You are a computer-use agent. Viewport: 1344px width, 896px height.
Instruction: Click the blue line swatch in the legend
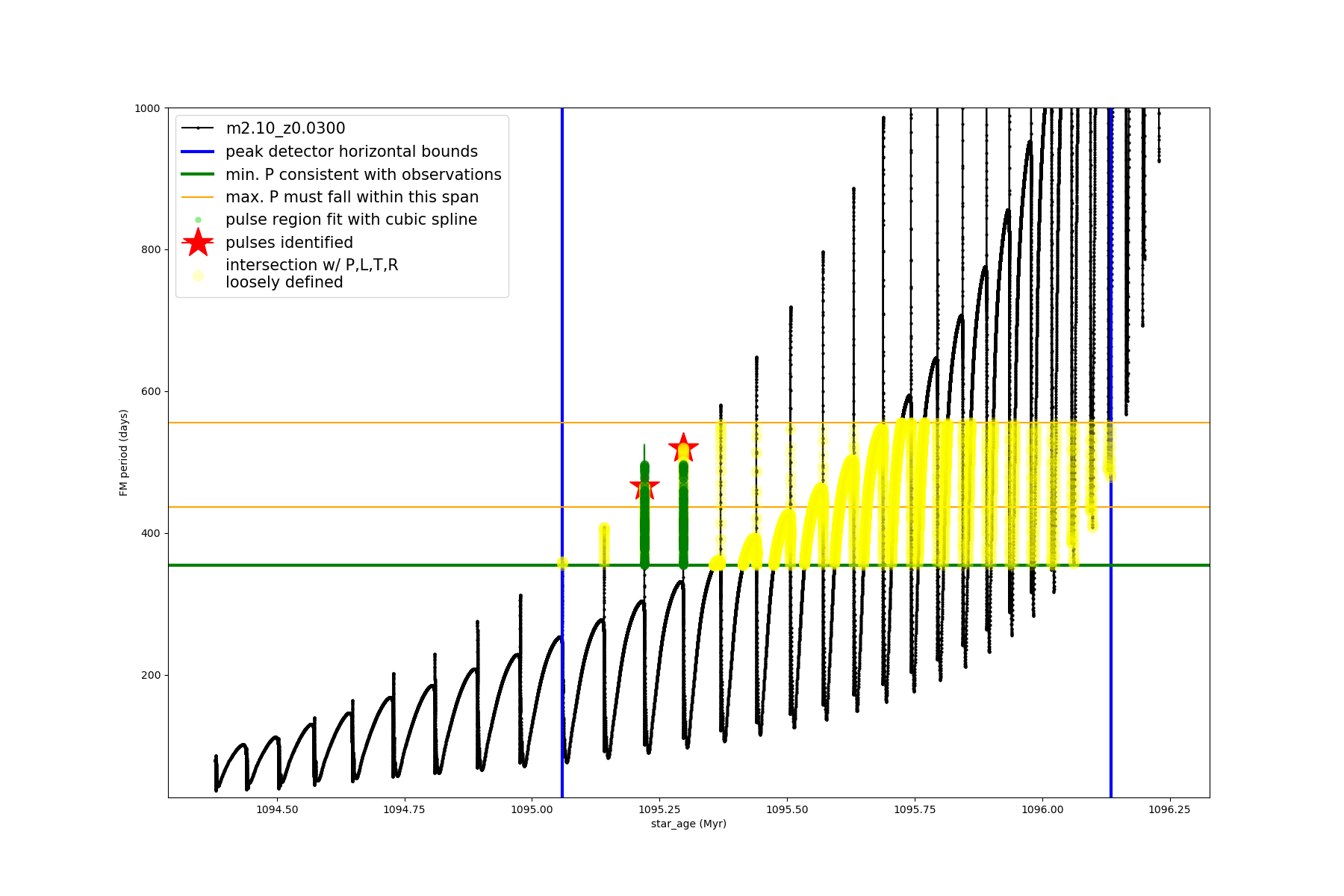(x=198, y=152)
